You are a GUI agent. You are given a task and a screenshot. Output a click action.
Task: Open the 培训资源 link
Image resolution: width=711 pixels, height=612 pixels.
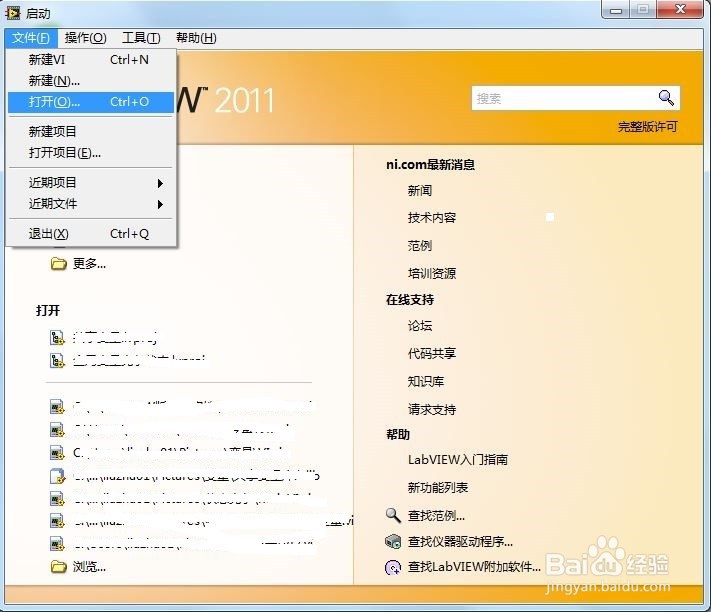point(432,273)
